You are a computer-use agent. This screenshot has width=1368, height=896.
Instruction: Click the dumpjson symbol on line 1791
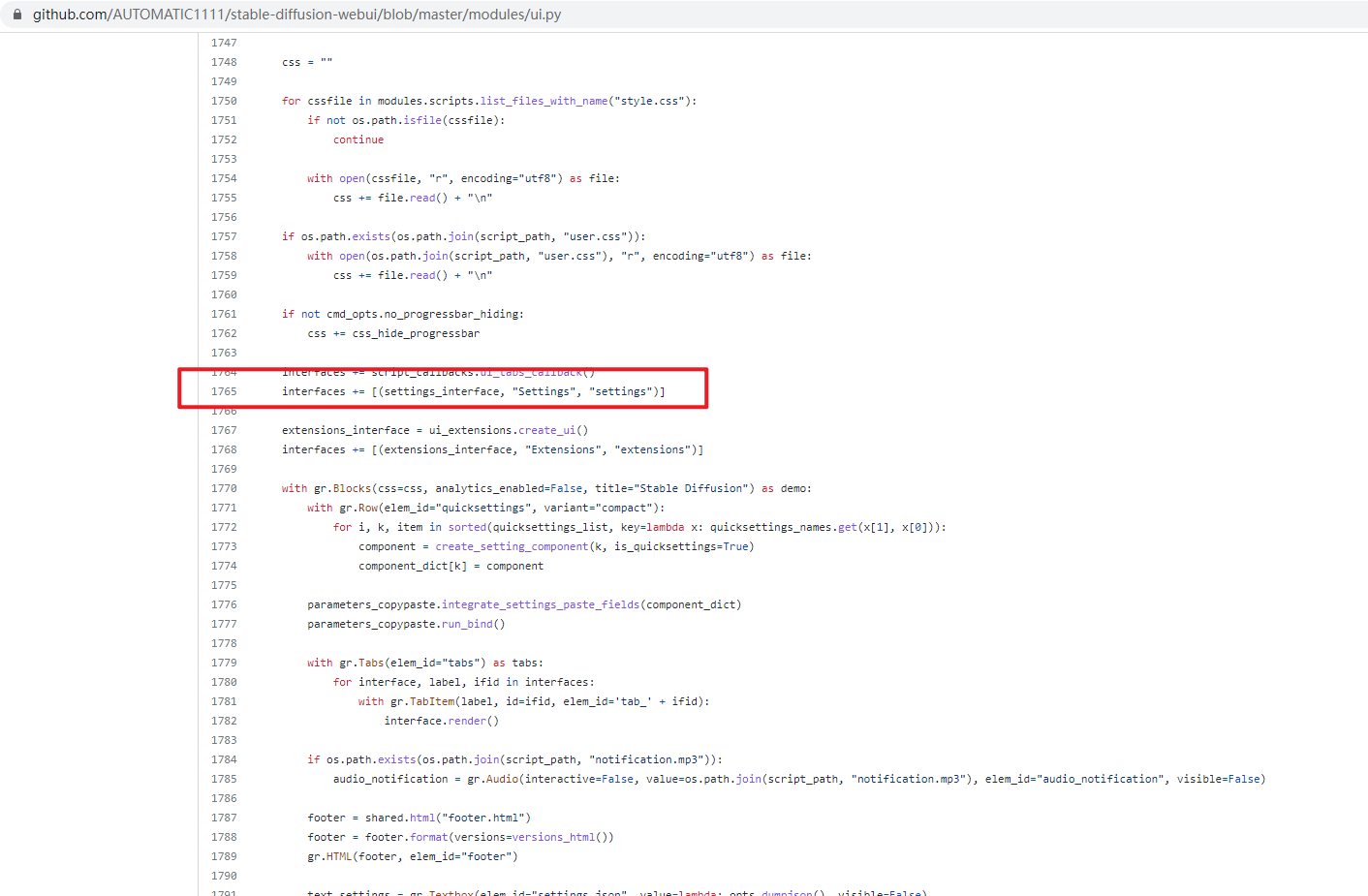point(789,892)
